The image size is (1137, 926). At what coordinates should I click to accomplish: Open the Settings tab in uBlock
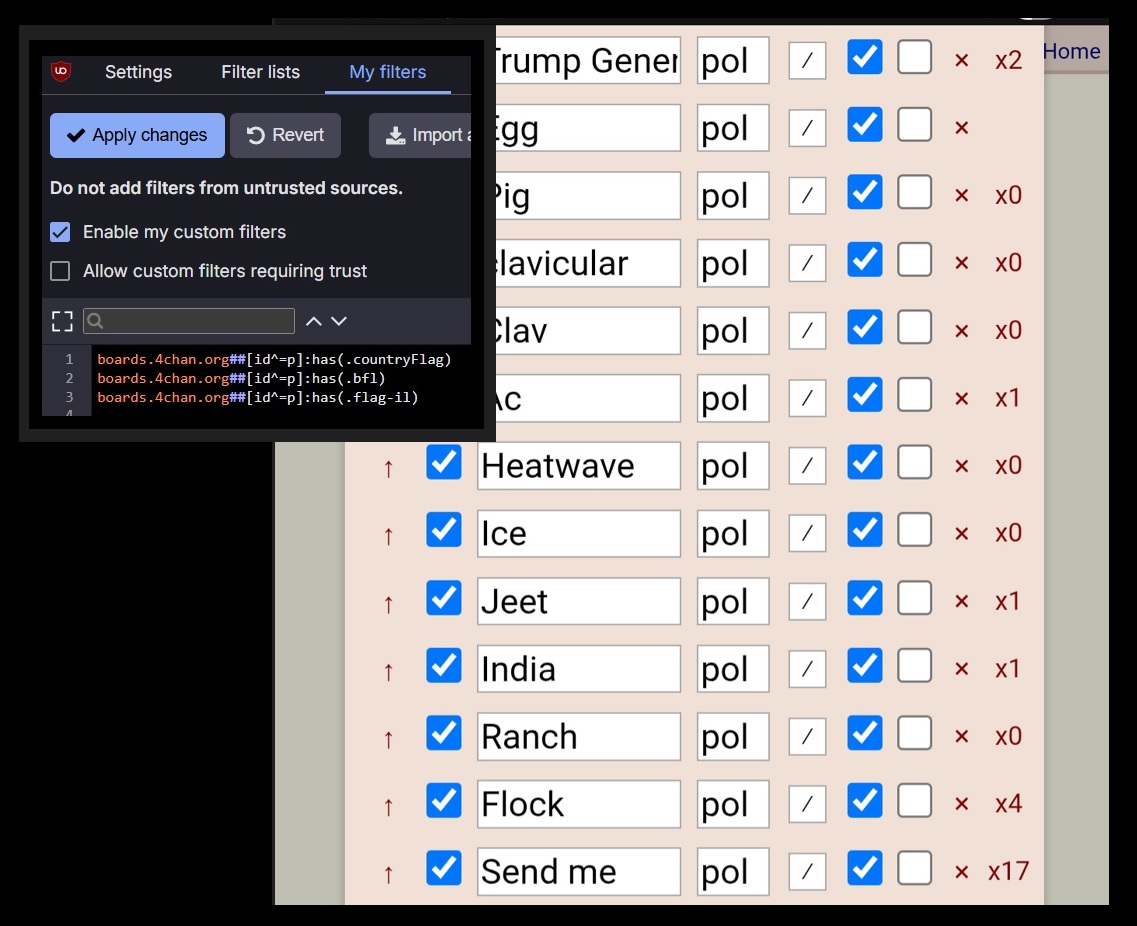(x=138, y=72)
